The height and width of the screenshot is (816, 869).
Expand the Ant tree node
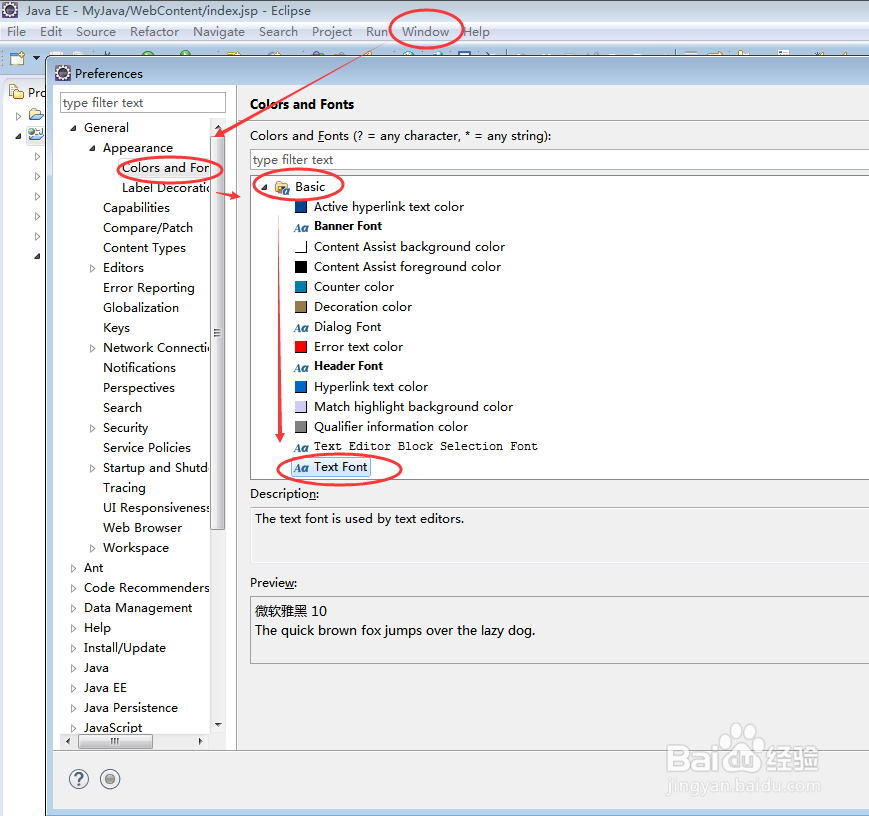point(73,568)
